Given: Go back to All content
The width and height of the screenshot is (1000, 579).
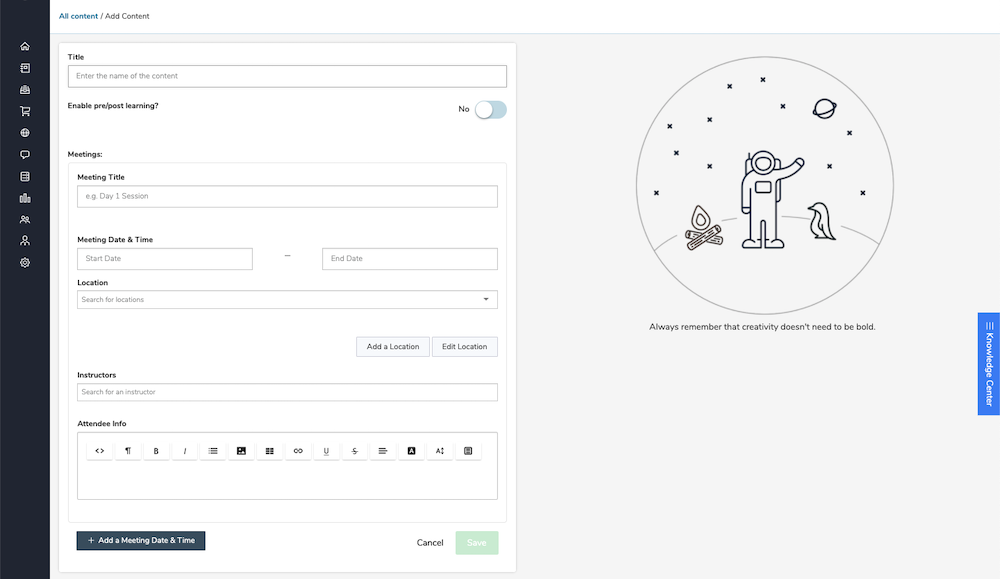Looking at the screenshot, I should [x=78, y=16].
